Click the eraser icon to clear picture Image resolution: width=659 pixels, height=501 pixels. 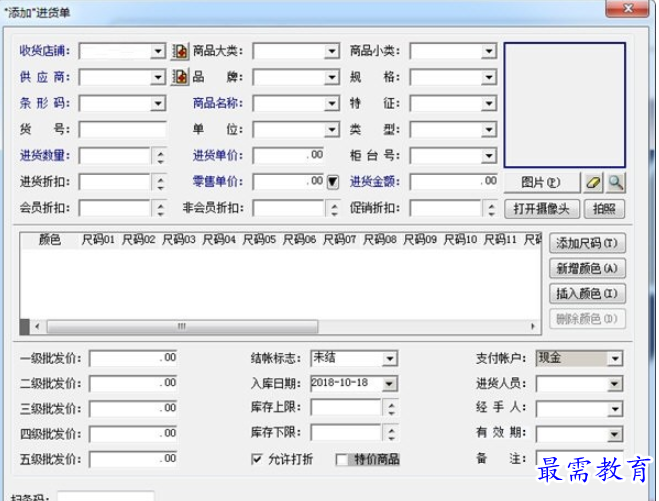coord(593,183)
